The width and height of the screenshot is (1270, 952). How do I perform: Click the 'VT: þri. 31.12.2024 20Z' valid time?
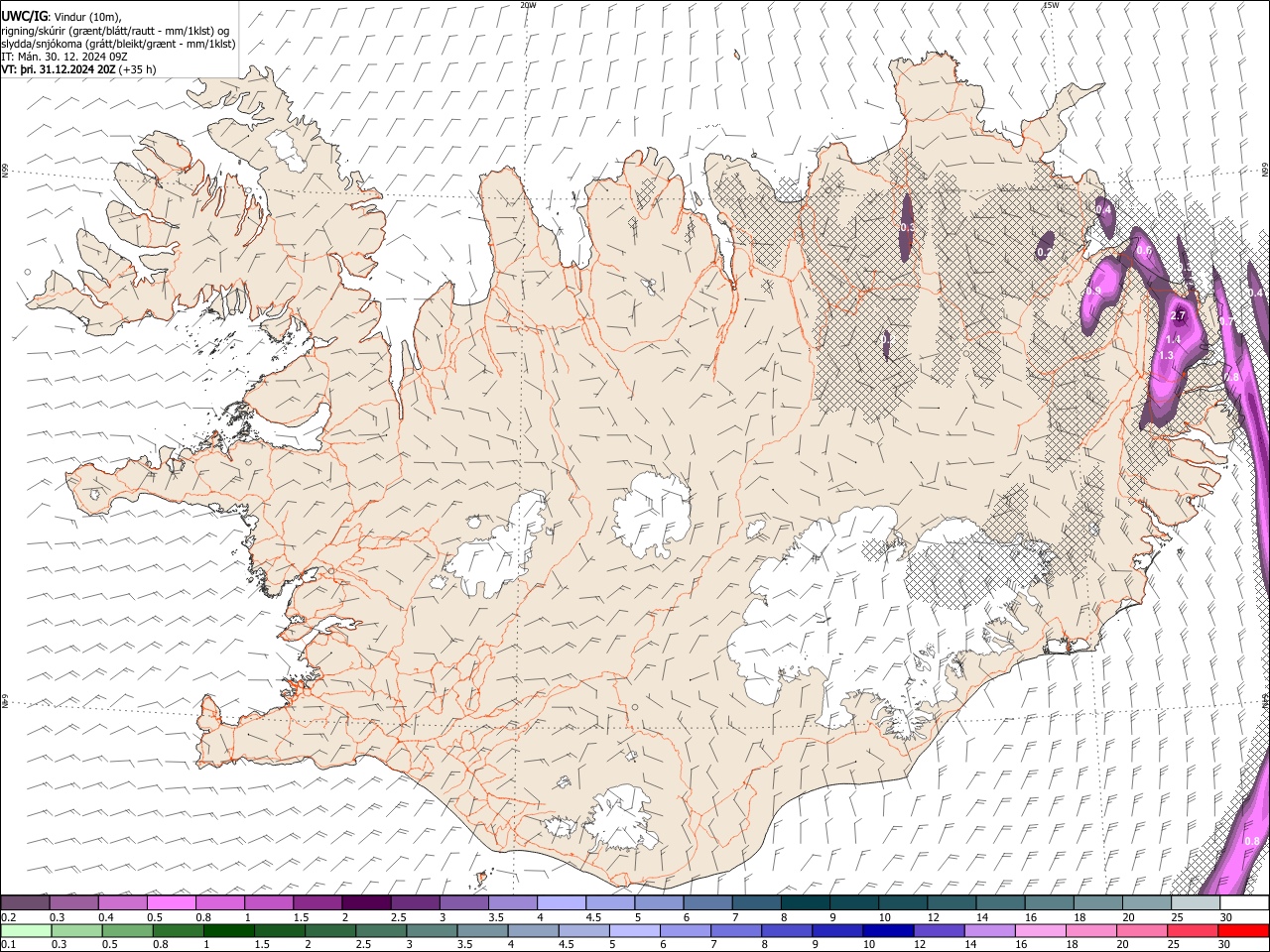[x=59, y=69]
